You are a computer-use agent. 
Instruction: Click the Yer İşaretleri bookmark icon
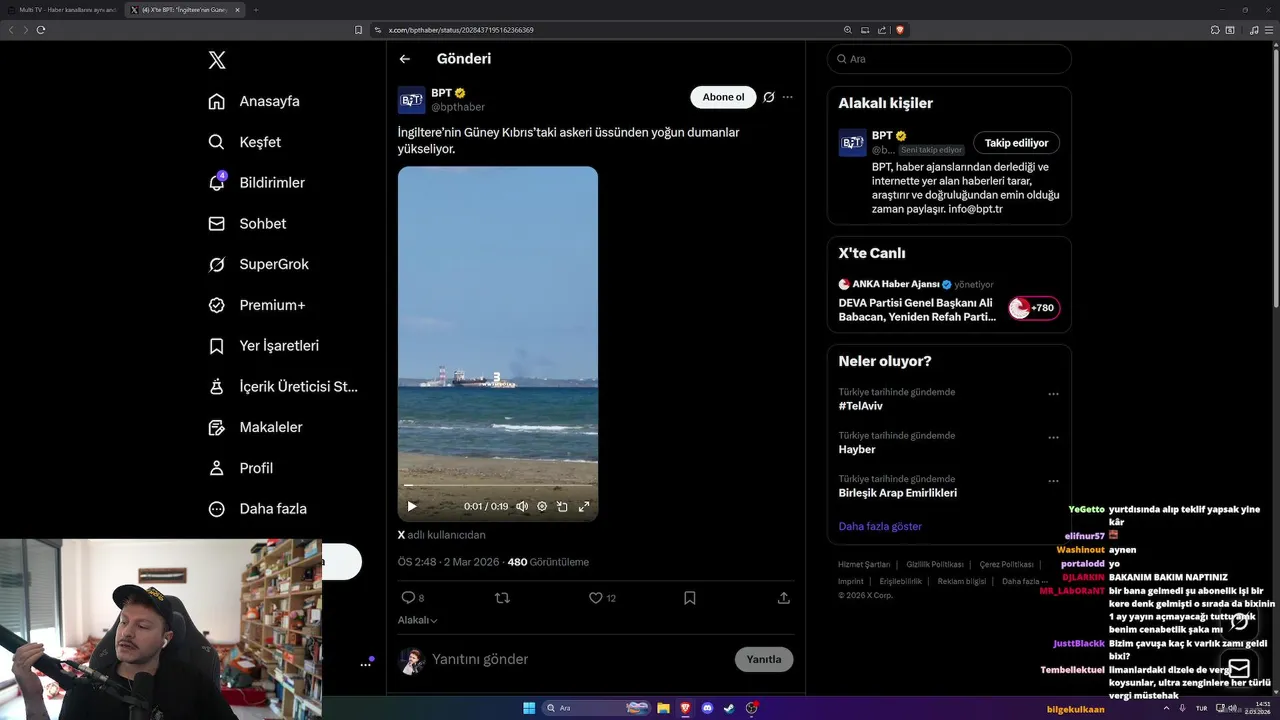click(216, 346)
